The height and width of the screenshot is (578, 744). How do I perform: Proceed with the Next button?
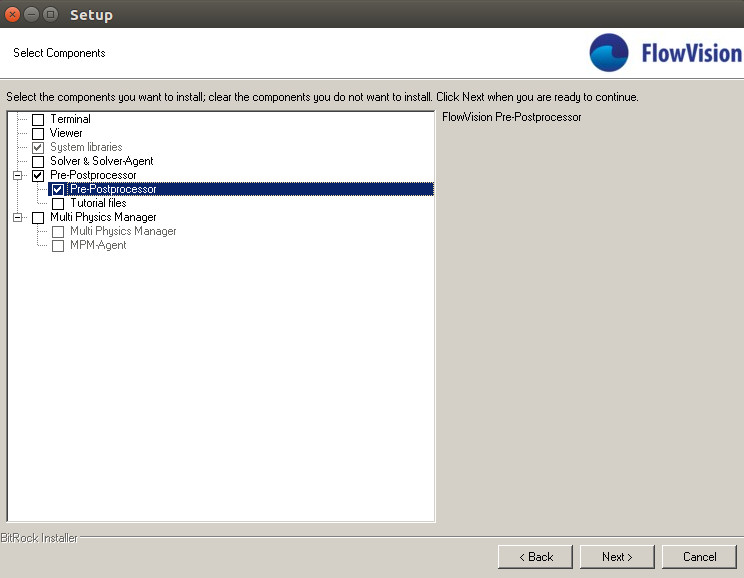pyautogui.click(x=617, y=557)
